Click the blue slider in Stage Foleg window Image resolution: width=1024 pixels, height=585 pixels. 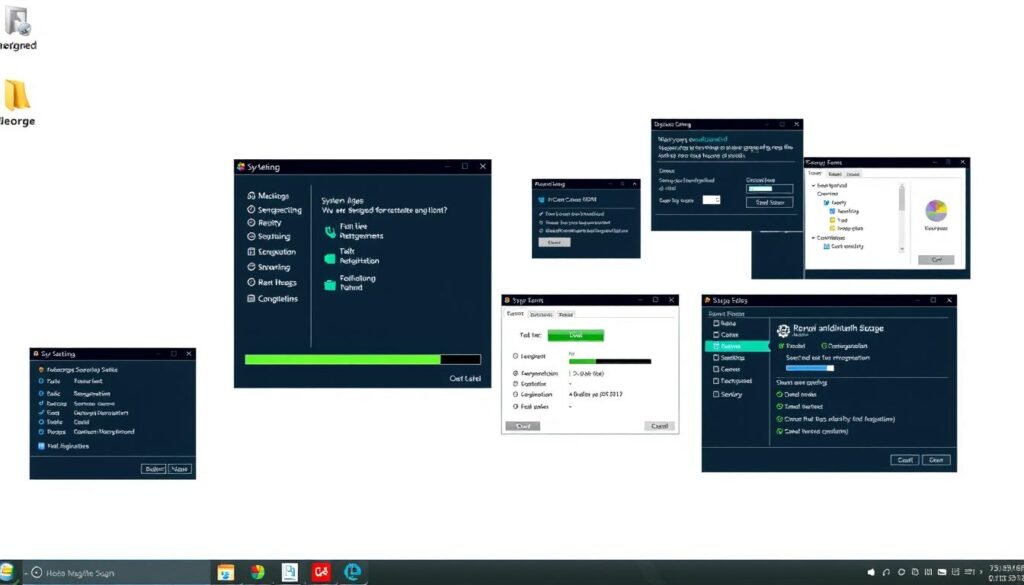point(810,368)
